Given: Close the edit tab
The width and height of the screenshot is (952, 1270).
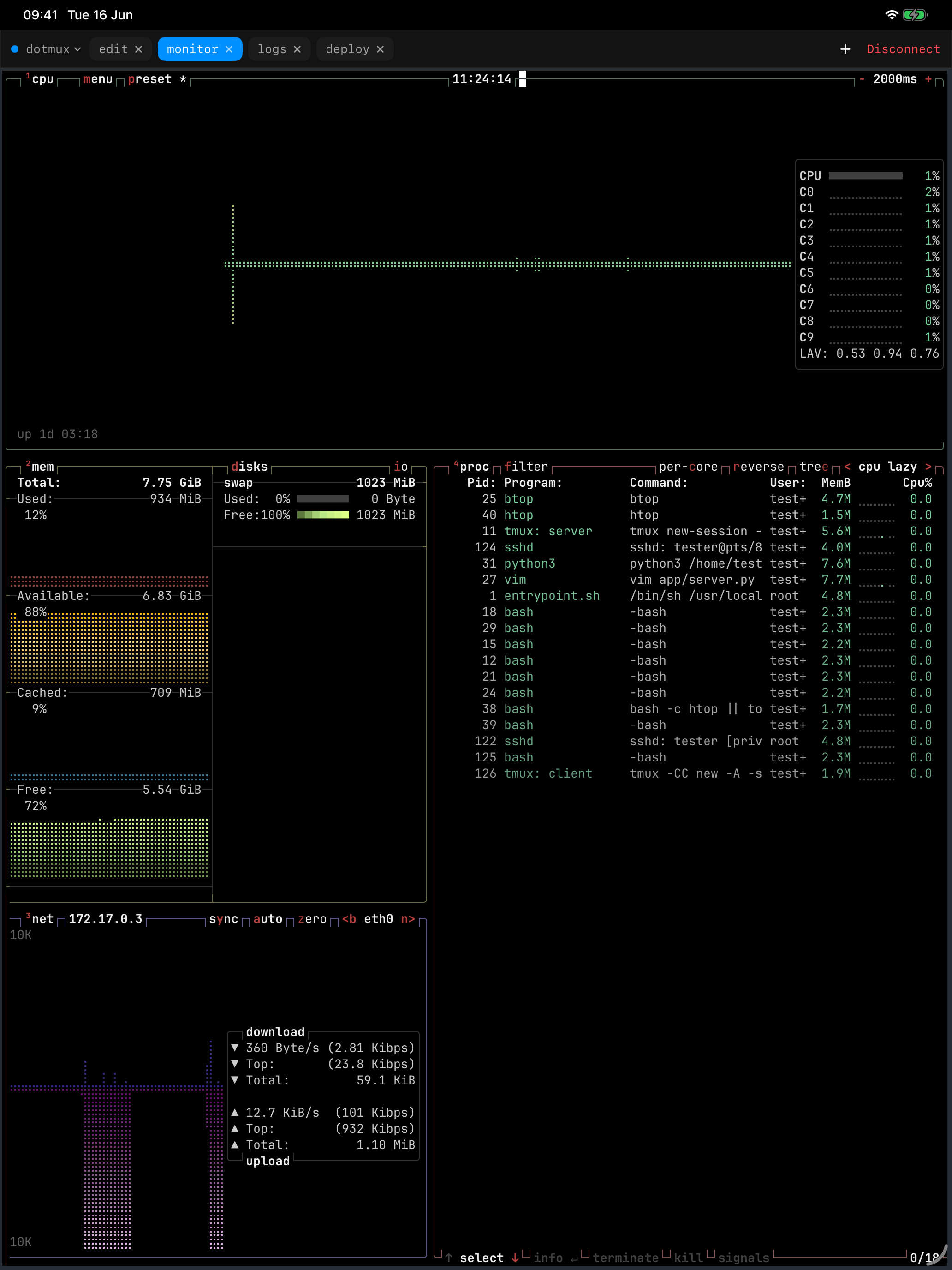Looking at the screenshot, I should point(138,49).
